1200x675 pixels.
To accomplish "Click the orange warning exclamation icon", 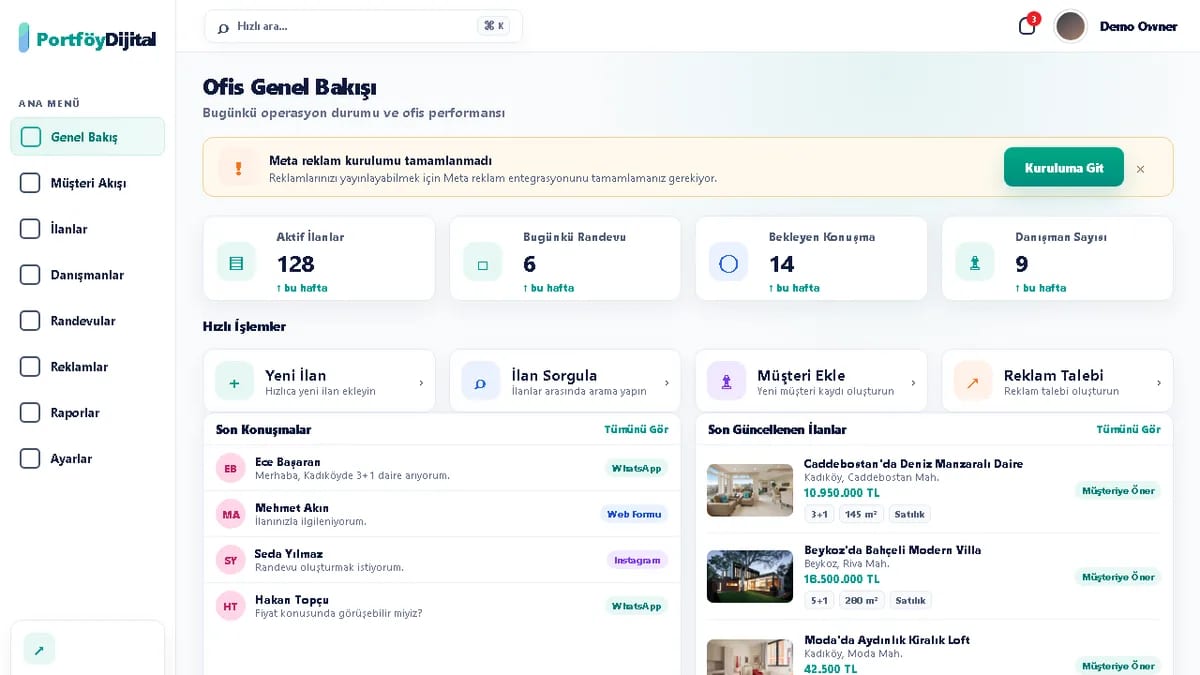I will [238, 168].
